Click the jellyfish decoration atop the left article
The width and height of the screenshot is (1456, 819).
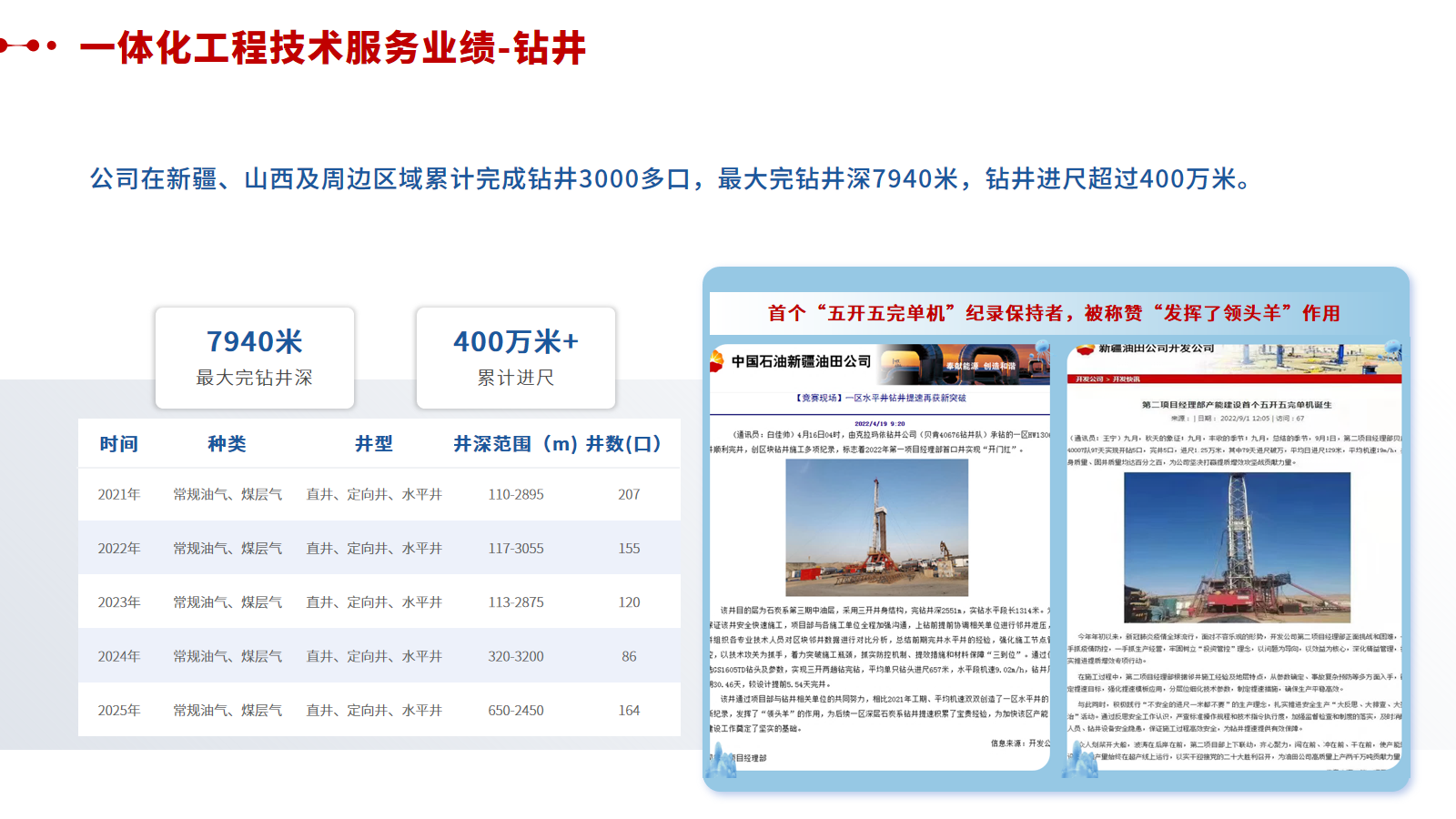[x=1041, y=347]
